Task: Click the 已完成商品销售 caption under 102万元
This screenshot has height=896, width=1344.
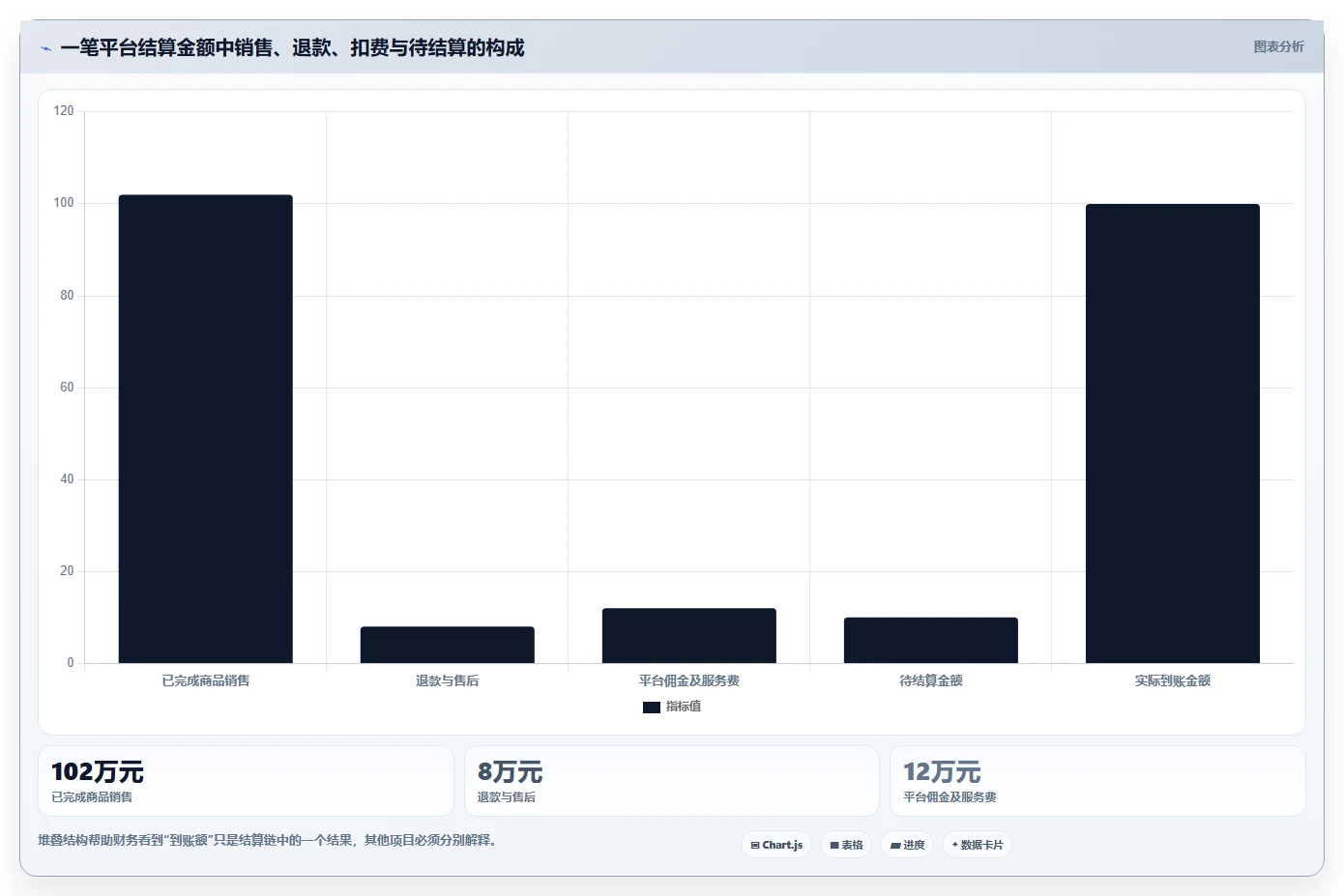Action: (92, 797)
